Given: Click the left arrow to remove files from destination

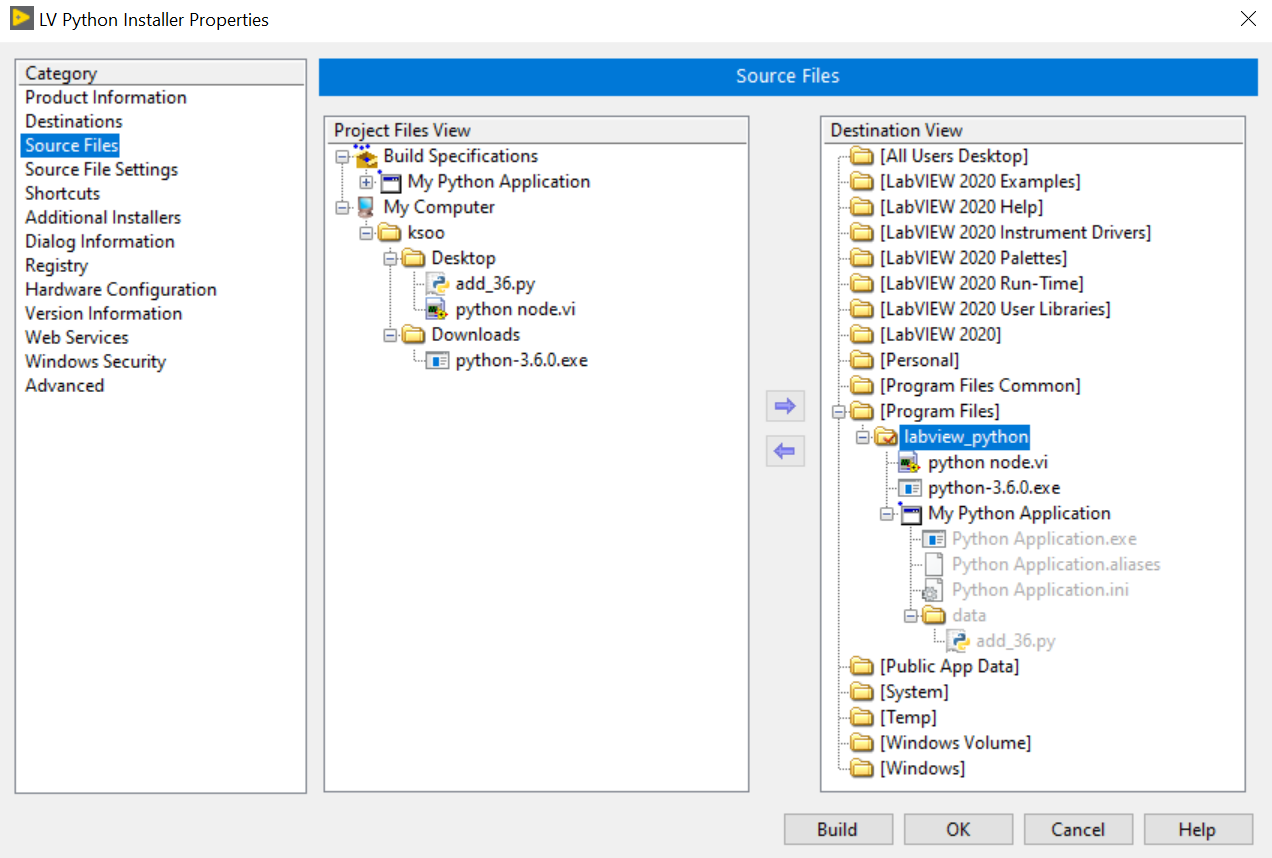Looking at the screenshot, I should click(785, 451).
